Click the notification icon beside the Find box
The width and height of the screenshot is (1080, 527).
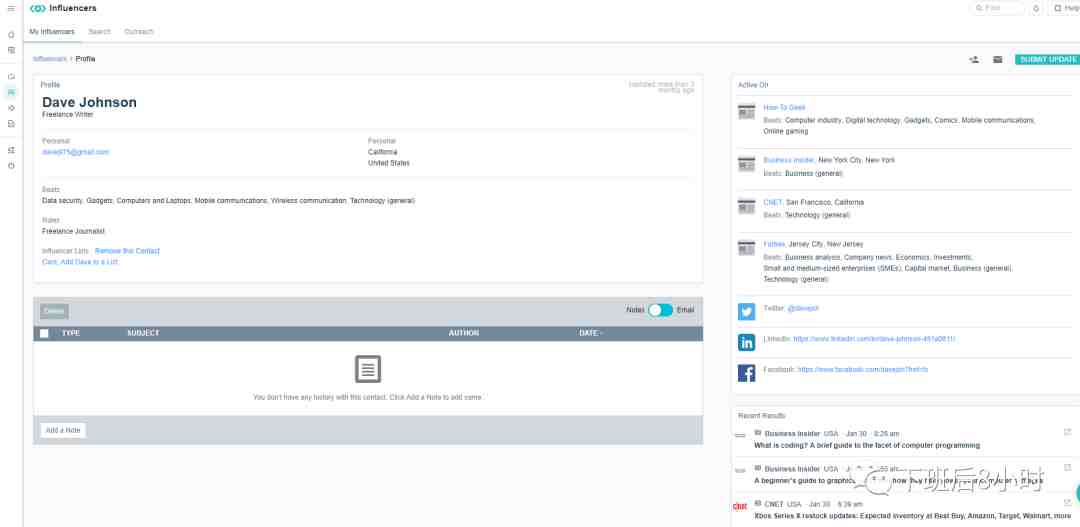coord(1036,8)
